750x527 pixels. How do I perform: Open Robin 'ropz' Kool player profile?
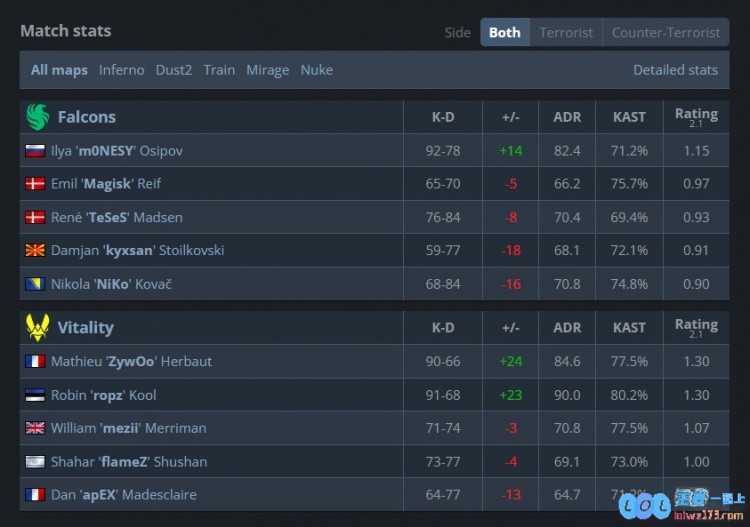point(103,395)
